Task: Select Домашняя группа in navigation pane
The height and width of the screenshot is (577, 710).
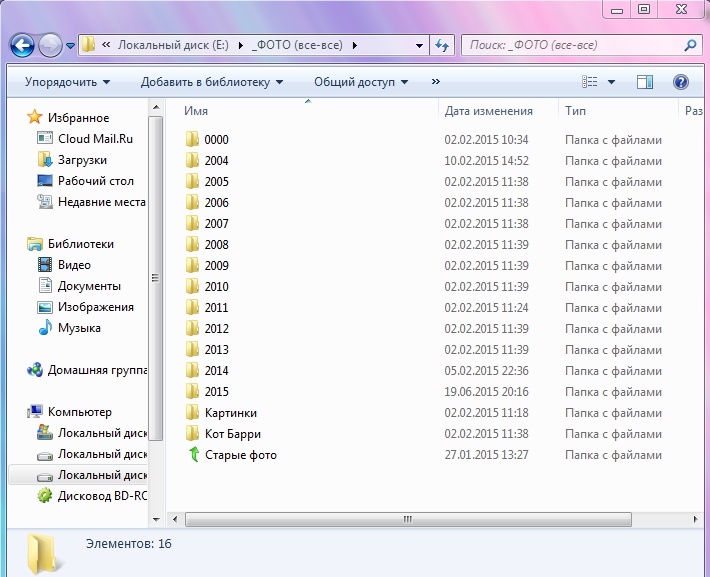Action: point(96,370)
